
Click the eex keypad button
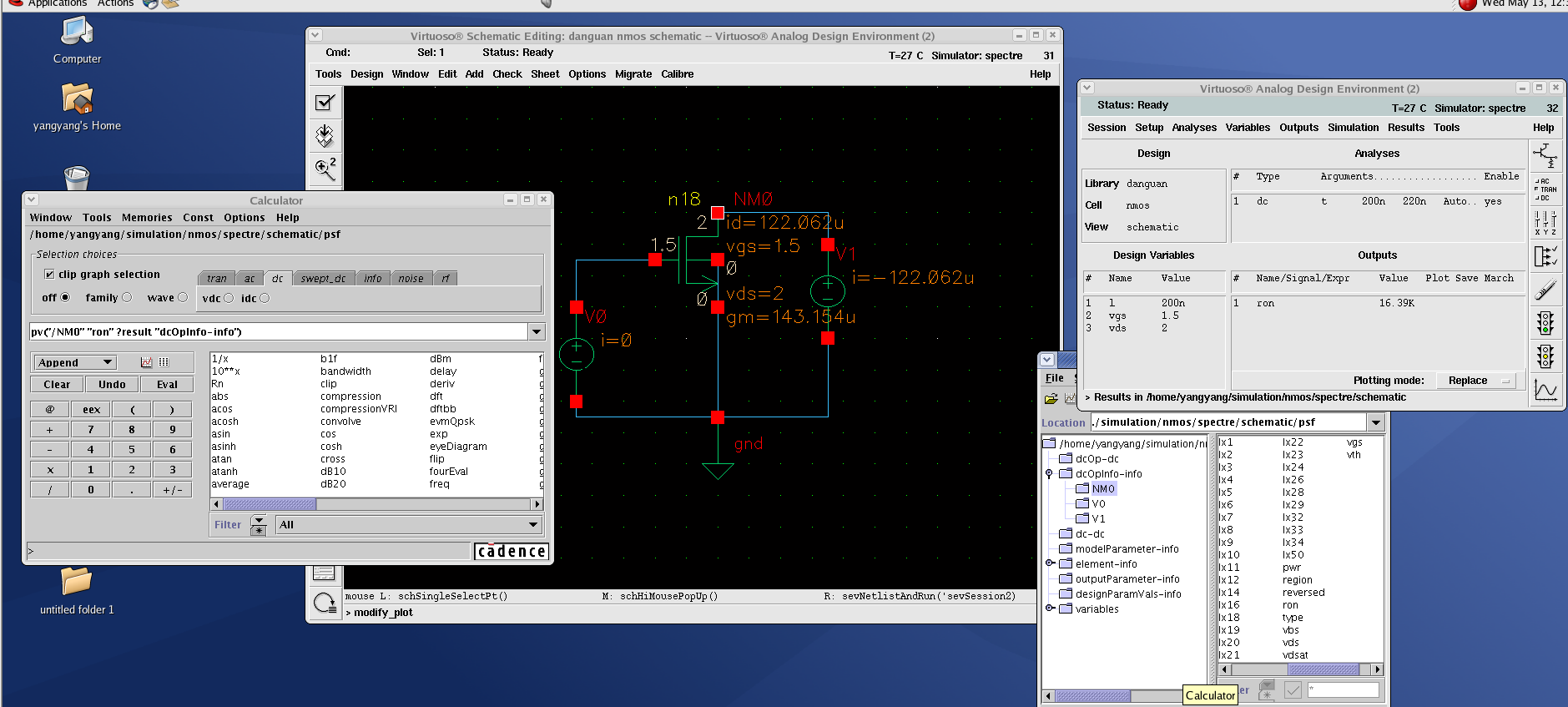click(x=91, y=410)
